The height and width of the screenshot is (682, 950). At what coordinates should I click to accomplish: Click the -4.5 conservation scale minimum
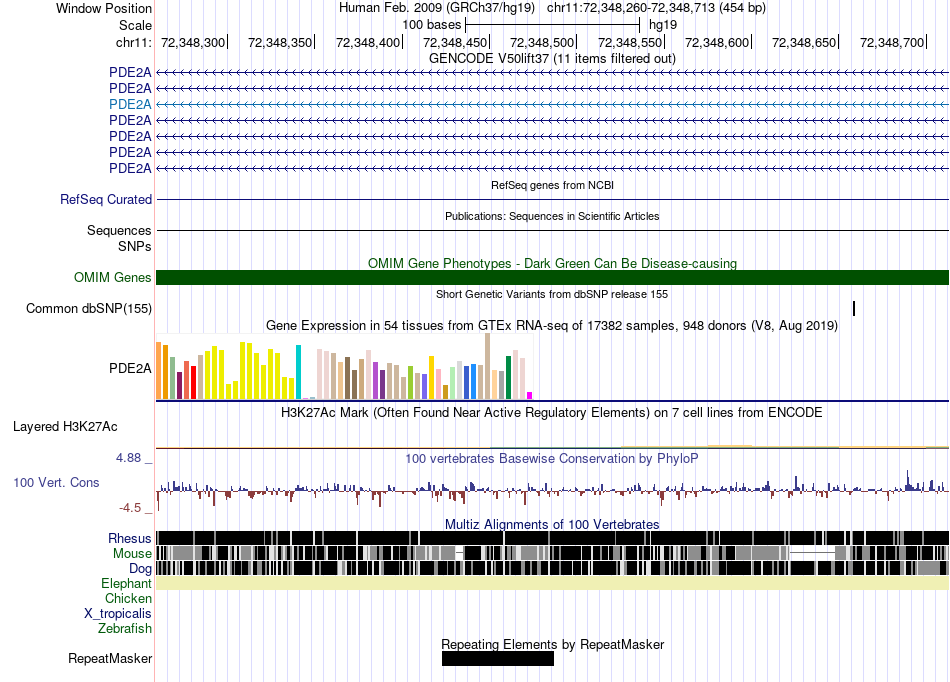point(130,508)
